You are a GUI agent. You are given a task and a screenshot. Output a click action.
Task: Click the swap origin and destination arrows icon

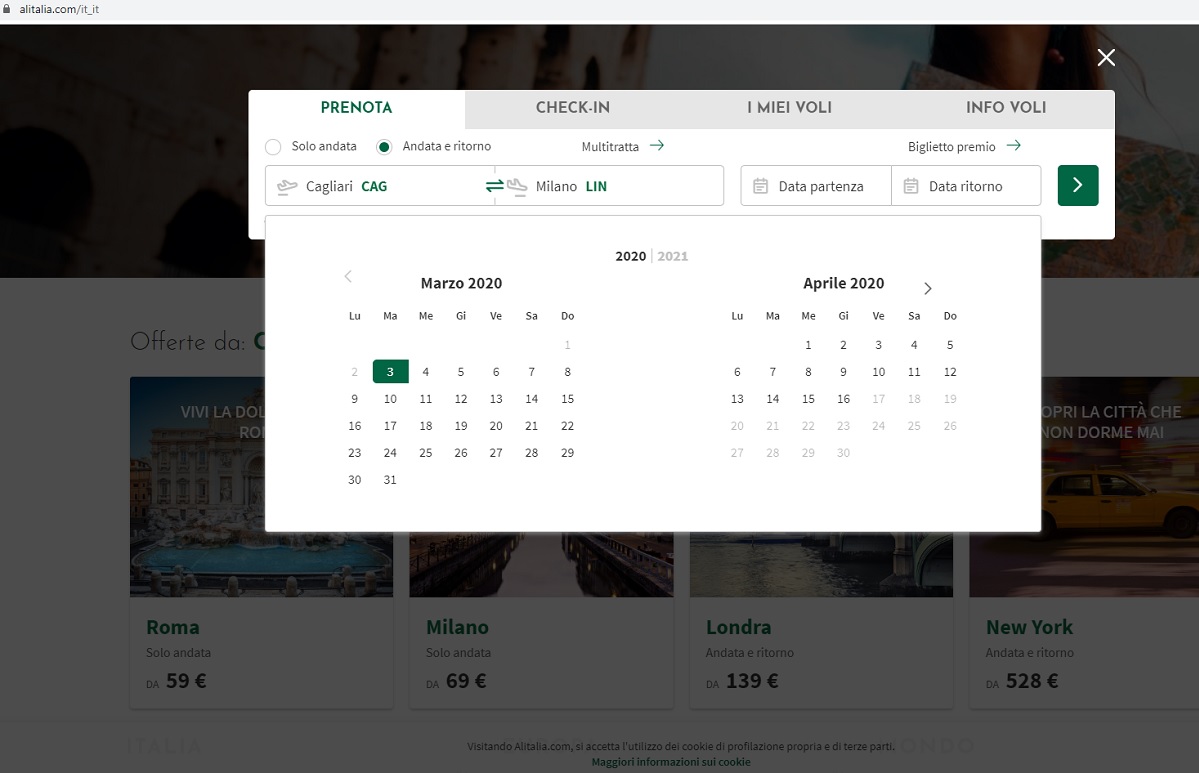(x=495, y=186)
